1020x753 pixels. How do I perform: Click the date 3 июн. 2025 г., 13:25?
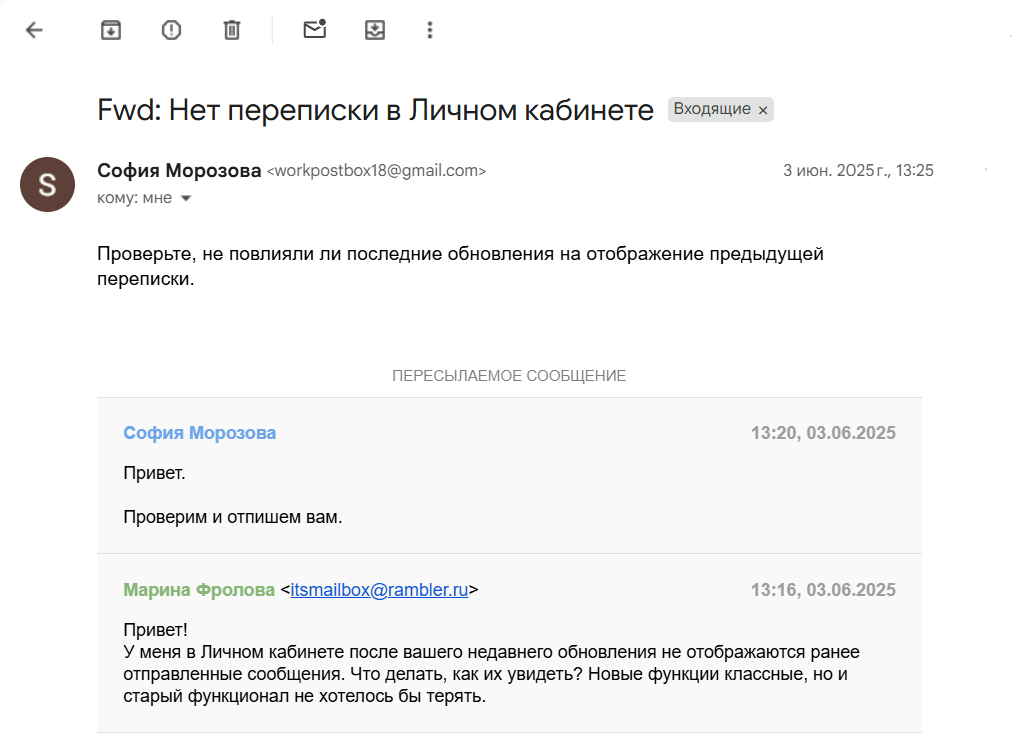click(857, 170)
